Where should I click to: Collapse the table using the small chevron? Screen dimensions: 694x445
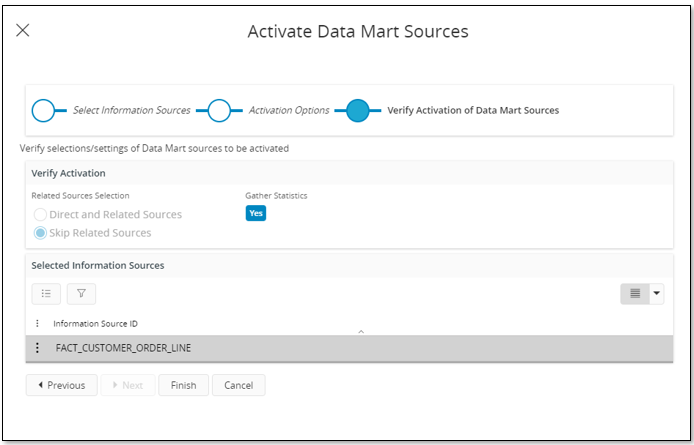coord(361,330)
